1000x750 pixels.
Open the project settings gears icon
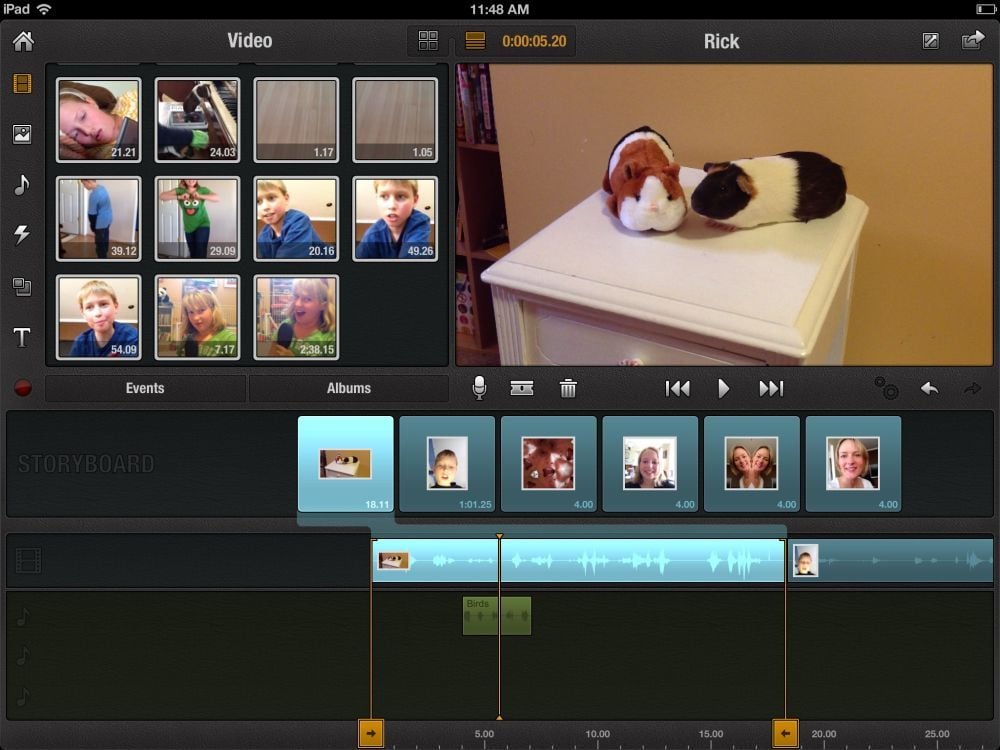[885, 389]
